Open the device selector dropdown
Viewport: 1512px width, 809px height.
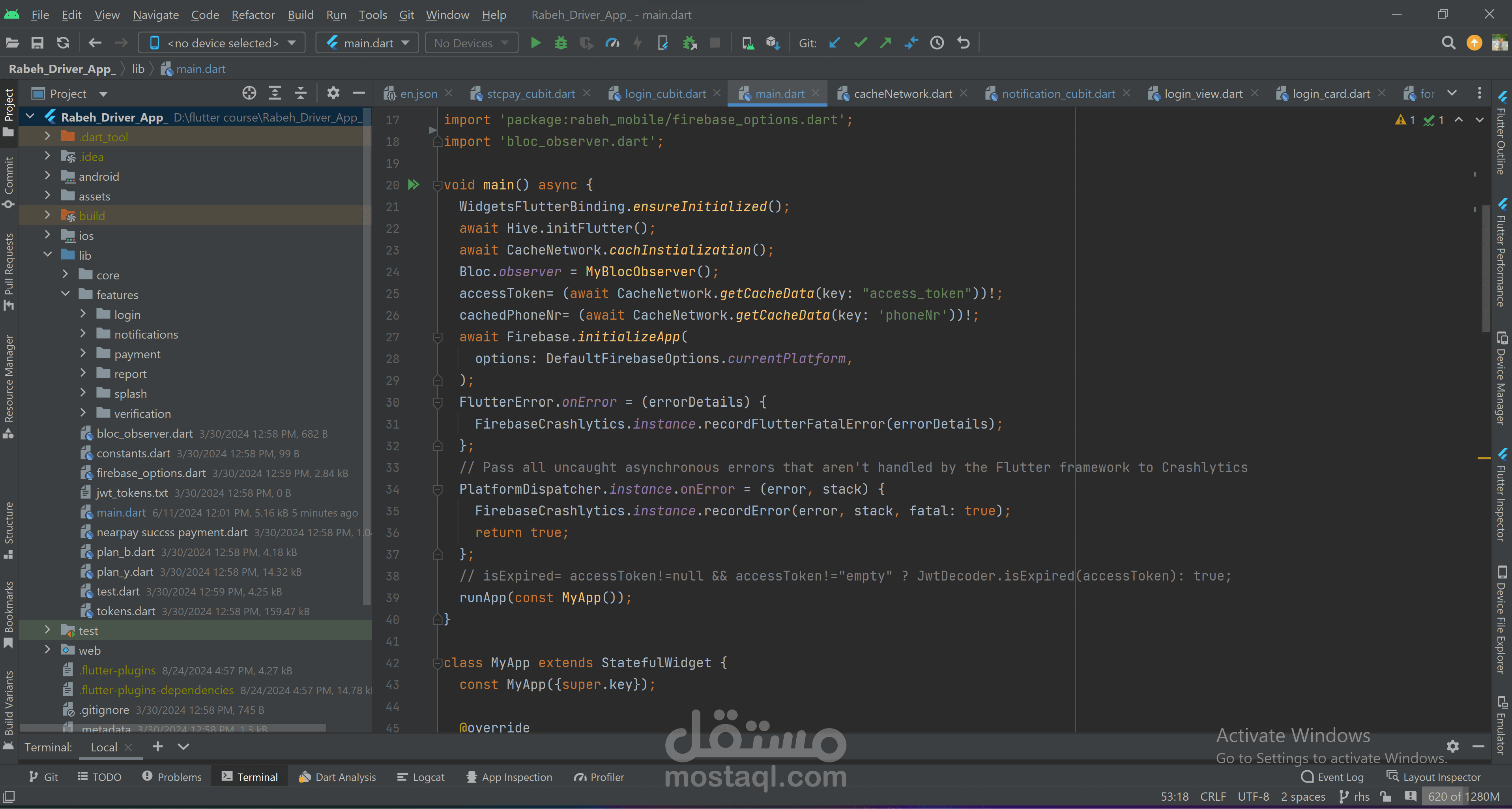222,43
